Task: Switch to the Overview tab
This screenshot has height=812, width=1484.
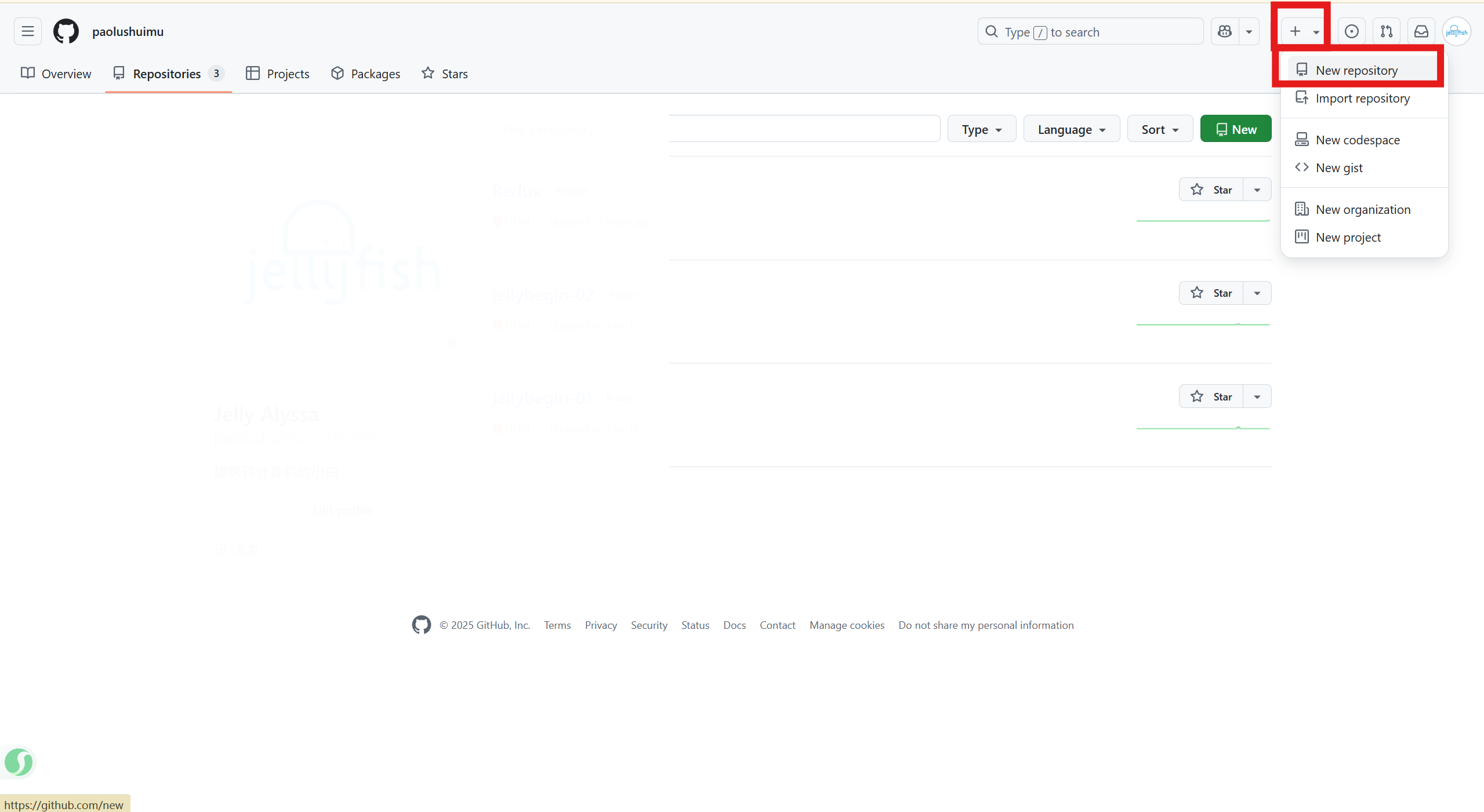Action: pos(56,74)
